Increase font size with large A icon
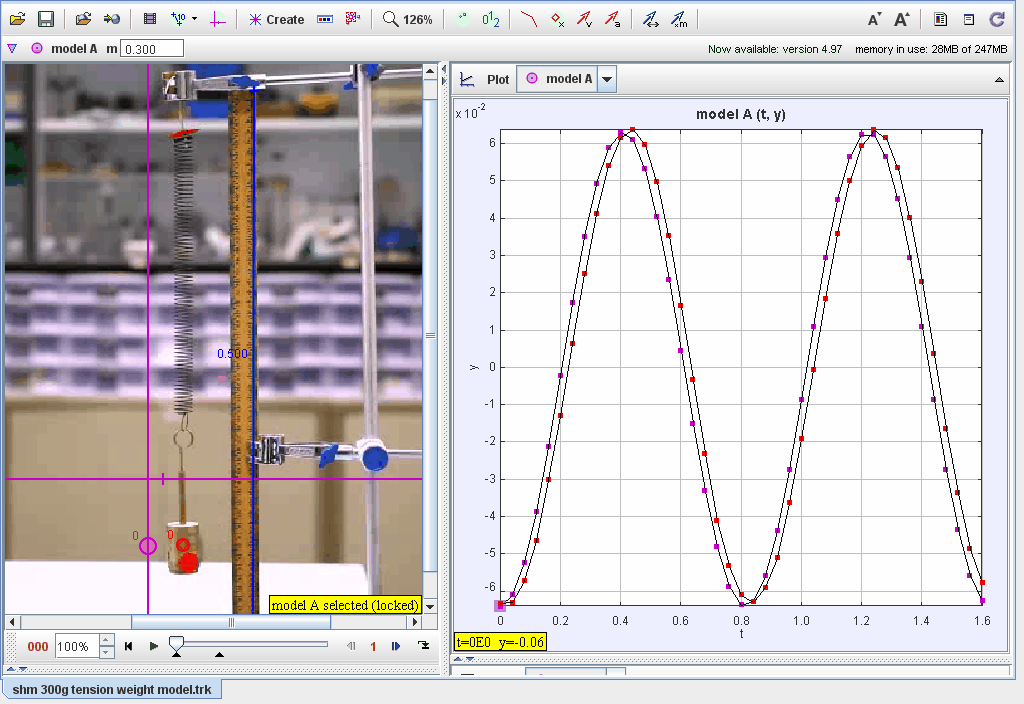 pyautogui.click(x=902, y=20)
